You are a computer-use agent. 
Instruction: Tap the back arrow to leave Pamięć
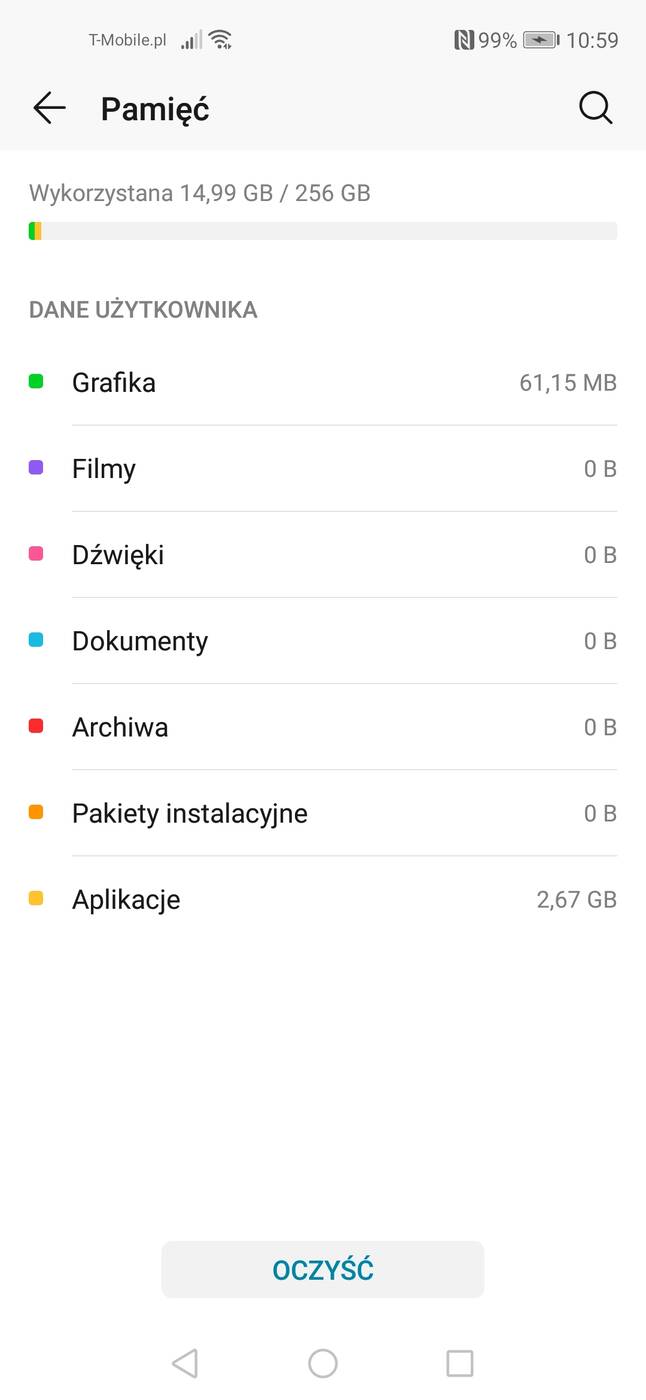(48, 108)
